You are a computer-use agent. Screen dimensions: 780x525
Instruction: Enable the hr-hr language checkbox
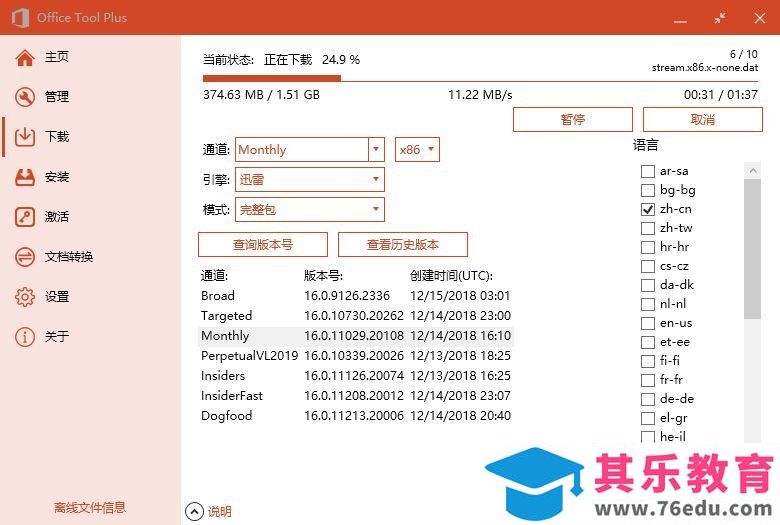[648, 247]
